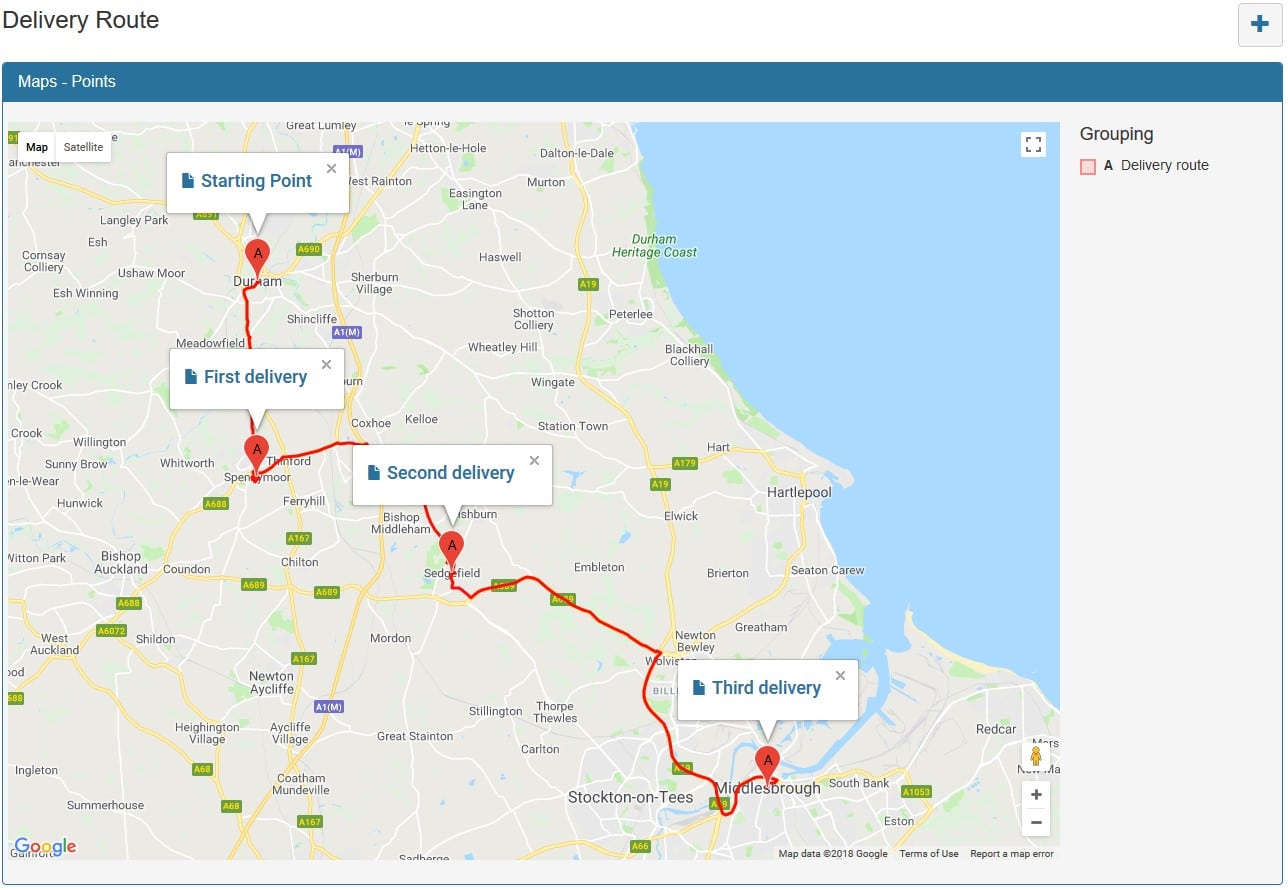Close the Second delivery popup
1288x890 pixels.
(x=534, y=461)
